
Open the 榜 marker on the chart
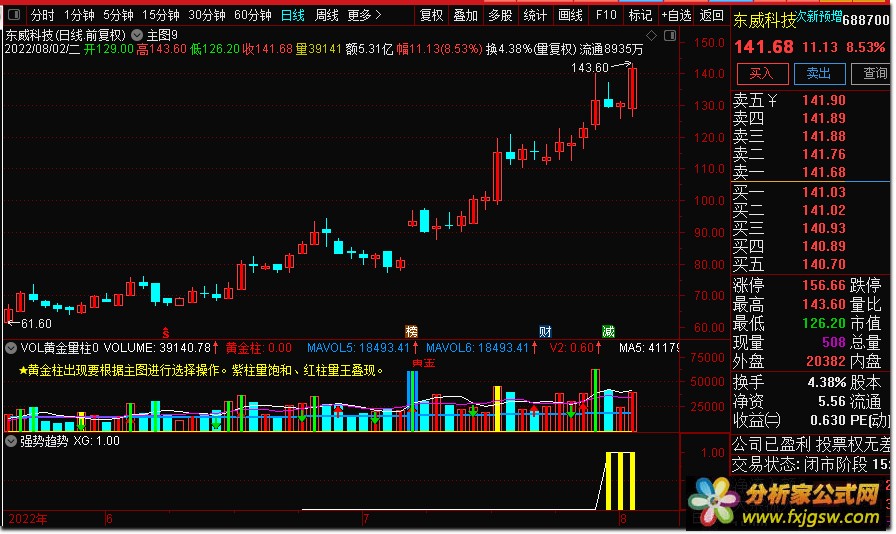411,332
